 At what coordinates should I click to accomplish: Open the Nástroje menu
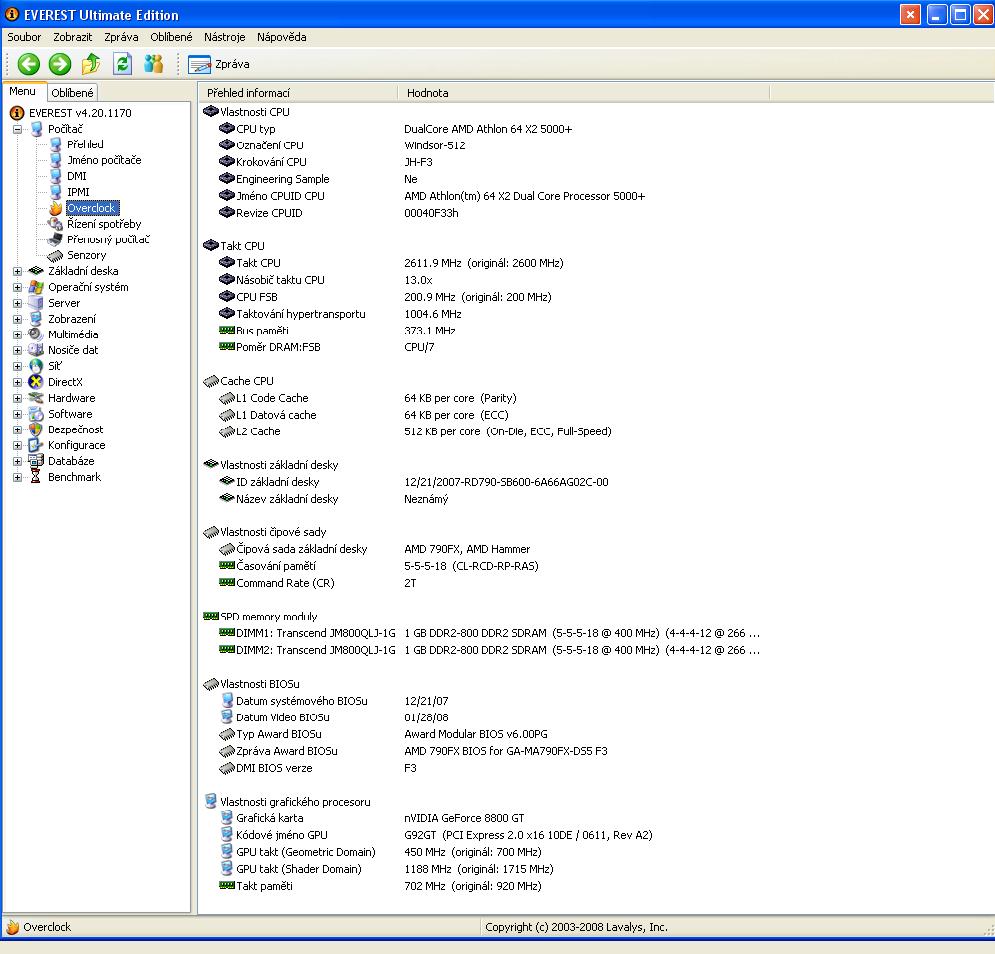[x=224, y=37]
